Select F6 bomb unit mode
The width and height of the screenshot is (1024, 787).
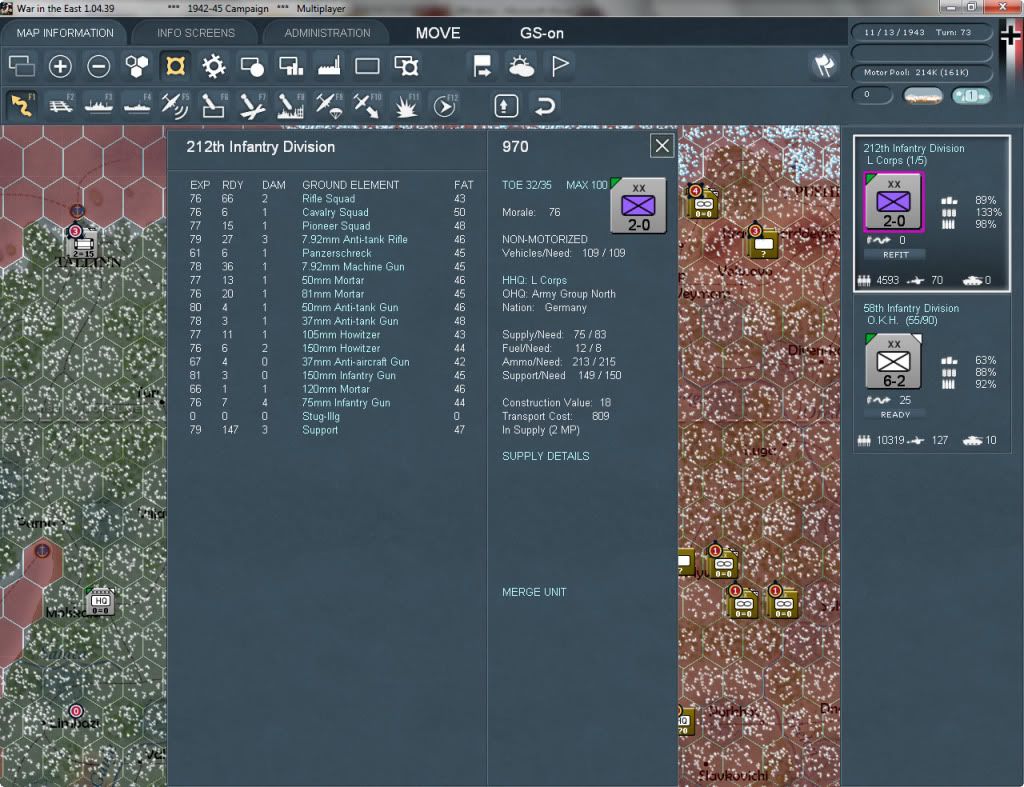(x=214, y=105)
